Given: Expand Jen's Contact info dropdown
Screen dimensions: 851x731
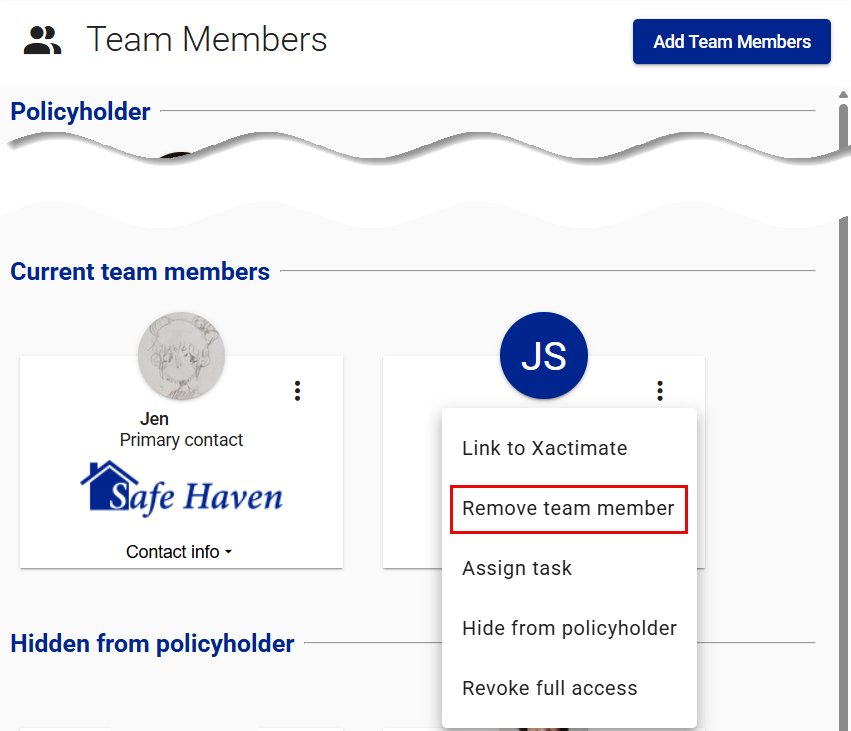Looking at the screenshot, I should pyautogui.click(x=179, y=552).
